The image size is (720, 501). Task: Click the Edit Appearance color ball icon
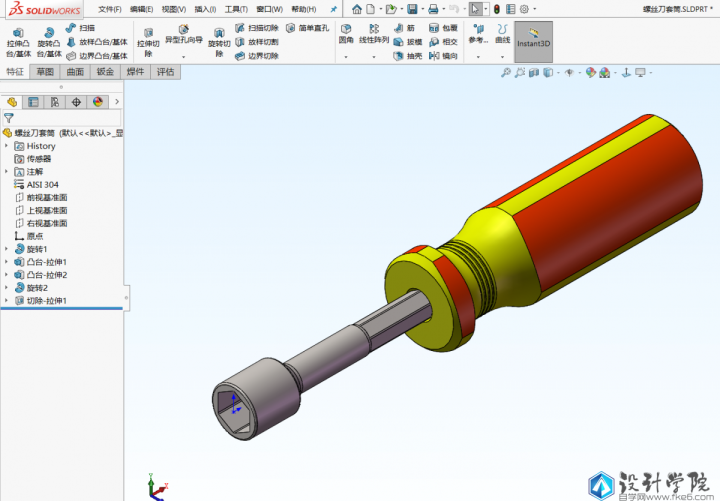[x=591, y=72]
